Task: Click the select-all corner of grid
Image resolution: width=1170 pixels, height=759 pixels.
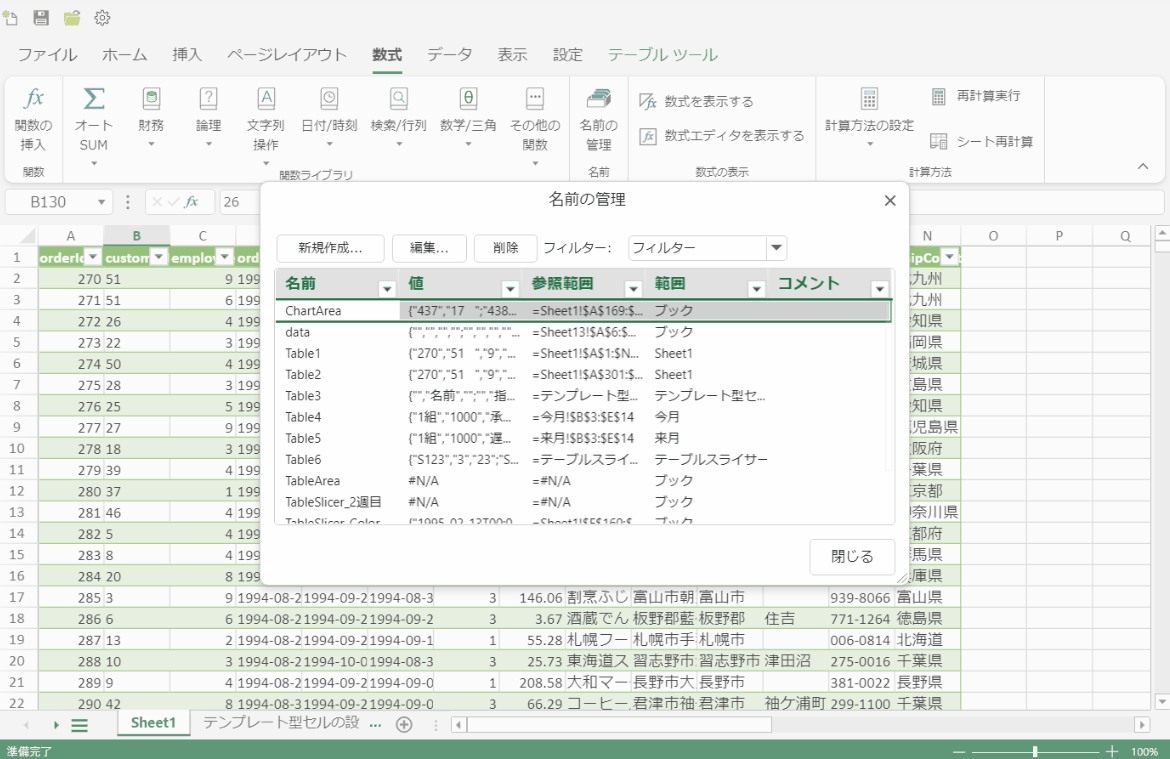Action: click(x=19, y=236)
